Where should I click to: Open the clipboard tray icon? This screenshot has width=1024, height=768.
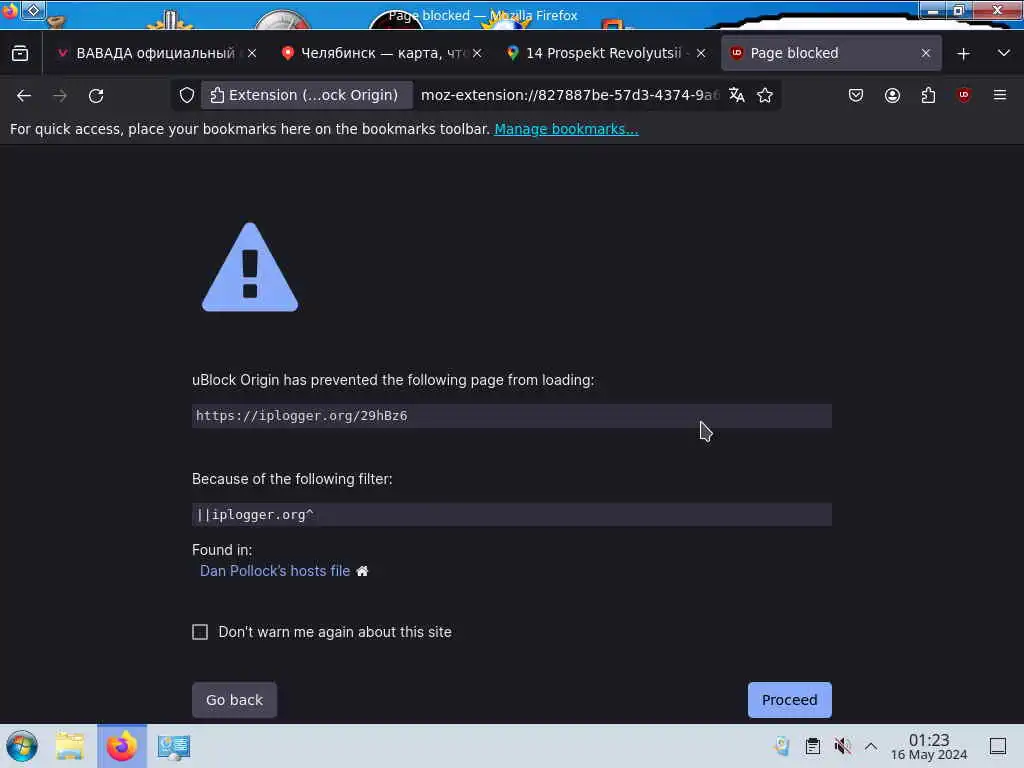(812, 746)
